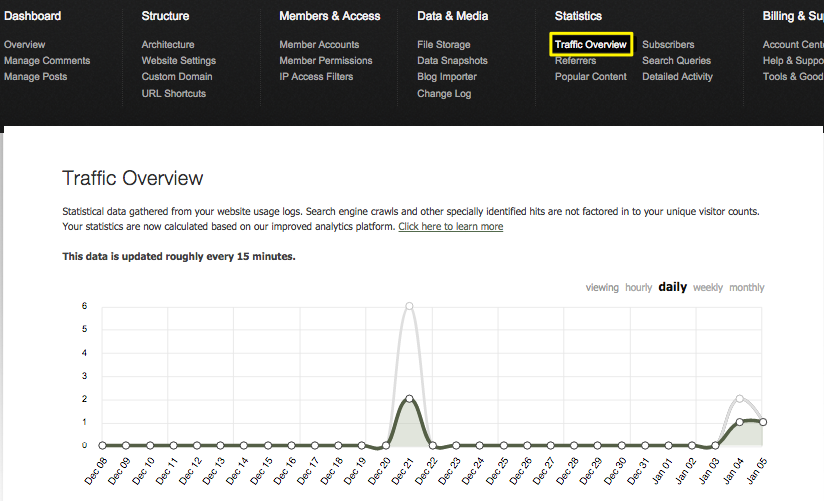Switch chart to hourly view

638,288
